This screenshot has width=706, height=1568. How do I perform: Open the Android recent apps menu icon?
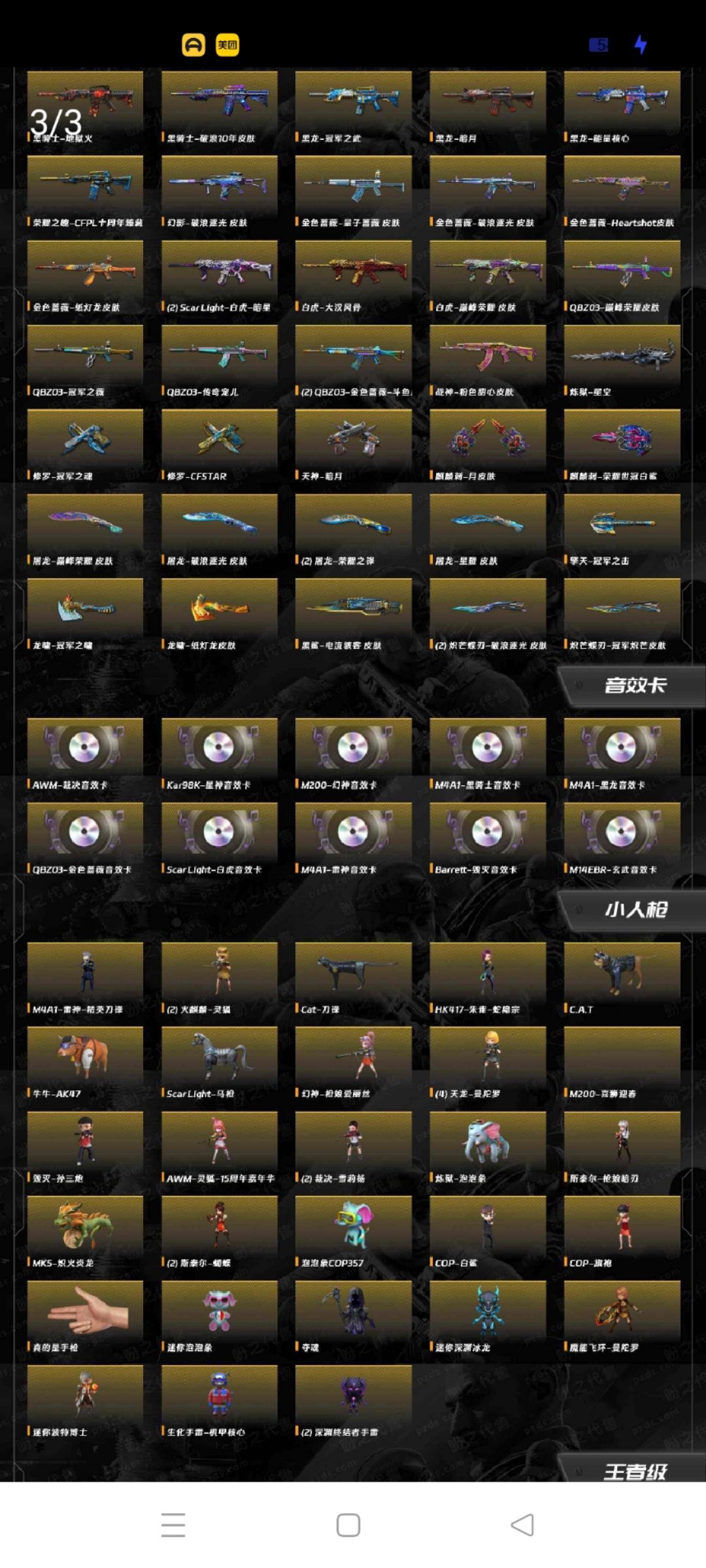point(173,1525)
